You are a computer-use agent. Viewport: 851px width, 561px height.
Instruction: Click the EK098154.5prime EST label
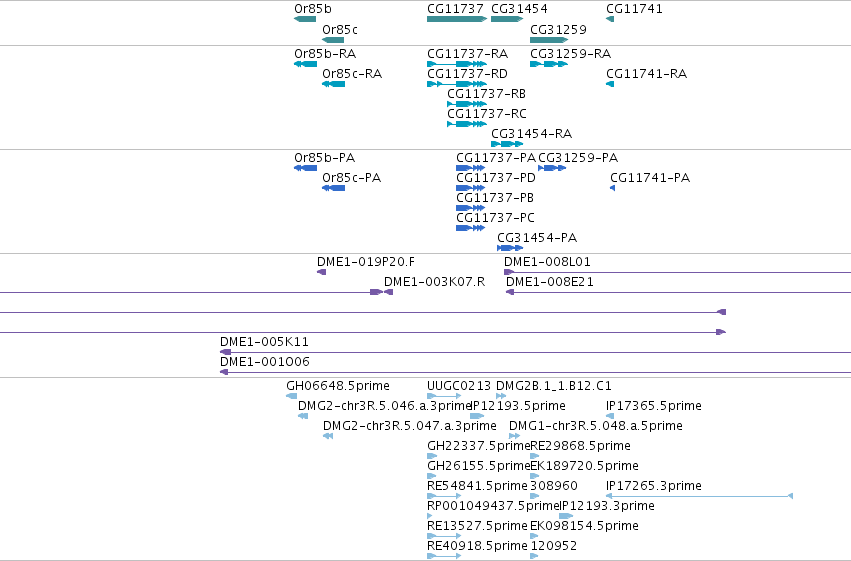[x=585, y=527]
